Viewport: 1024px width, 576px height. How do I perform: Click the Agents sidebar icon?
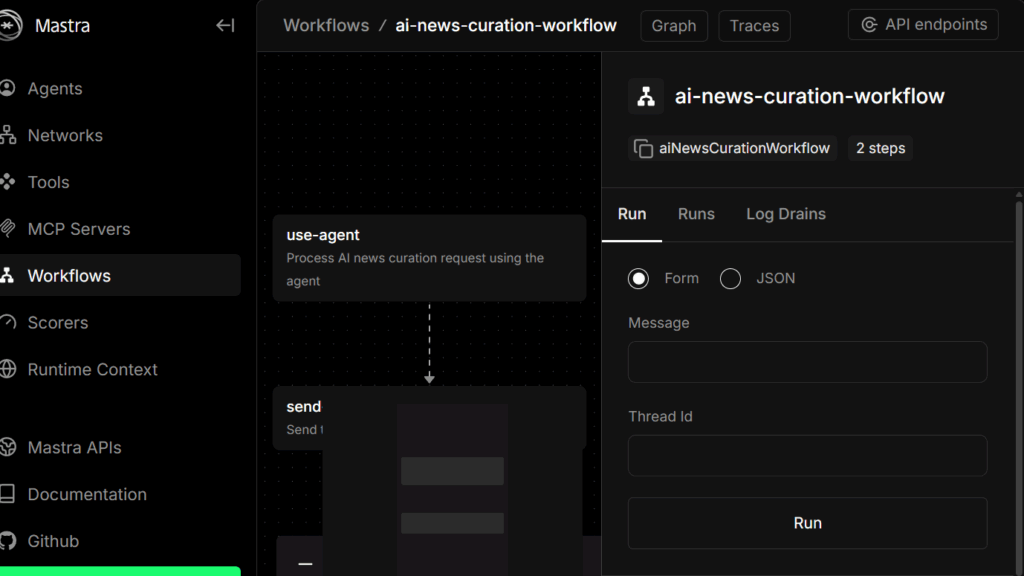(x=8, y=88)
